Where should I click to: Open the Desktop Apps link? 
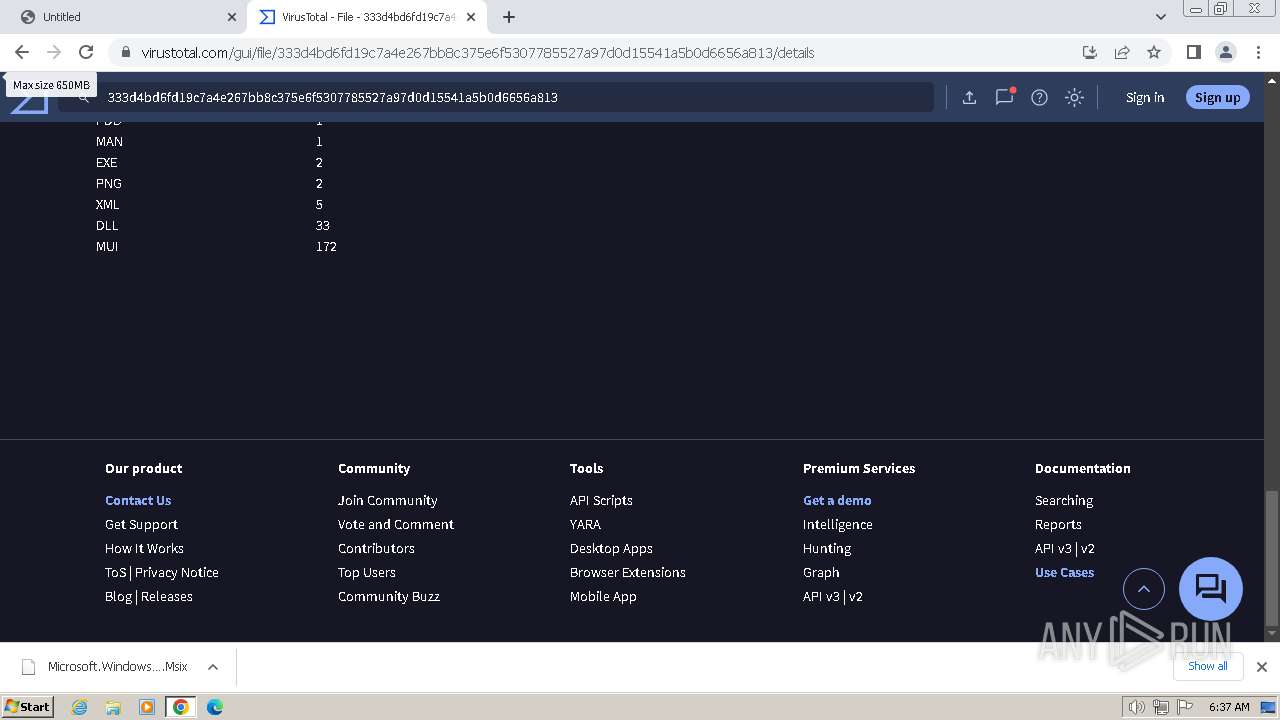point(611,548)
